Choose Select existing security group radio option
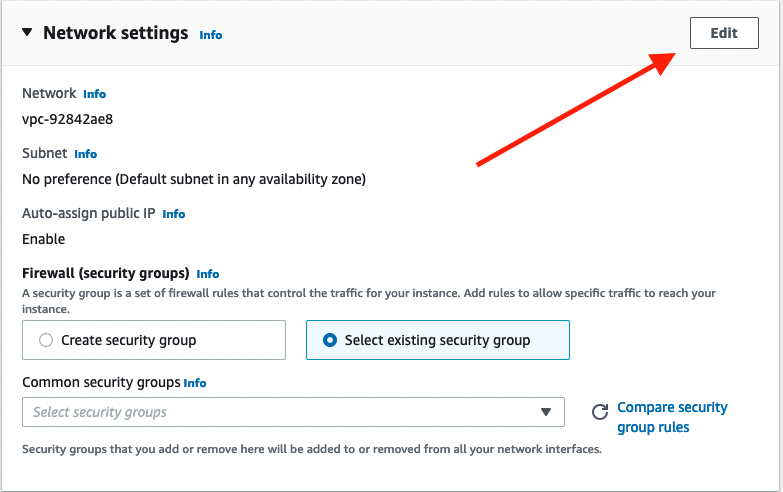Image resolution: width=783 pixels, height=492 pixels. tap(330, 340)
